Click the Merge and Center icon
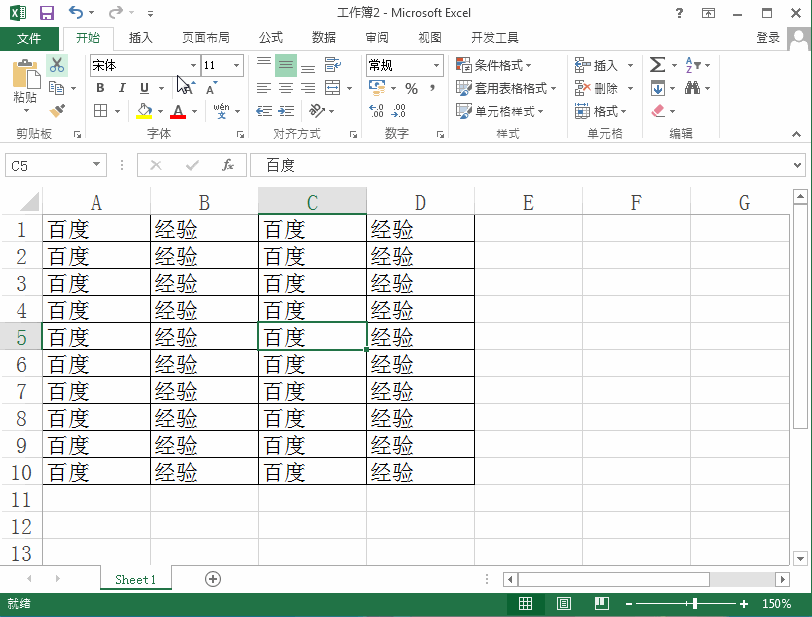 coord(332,88)
